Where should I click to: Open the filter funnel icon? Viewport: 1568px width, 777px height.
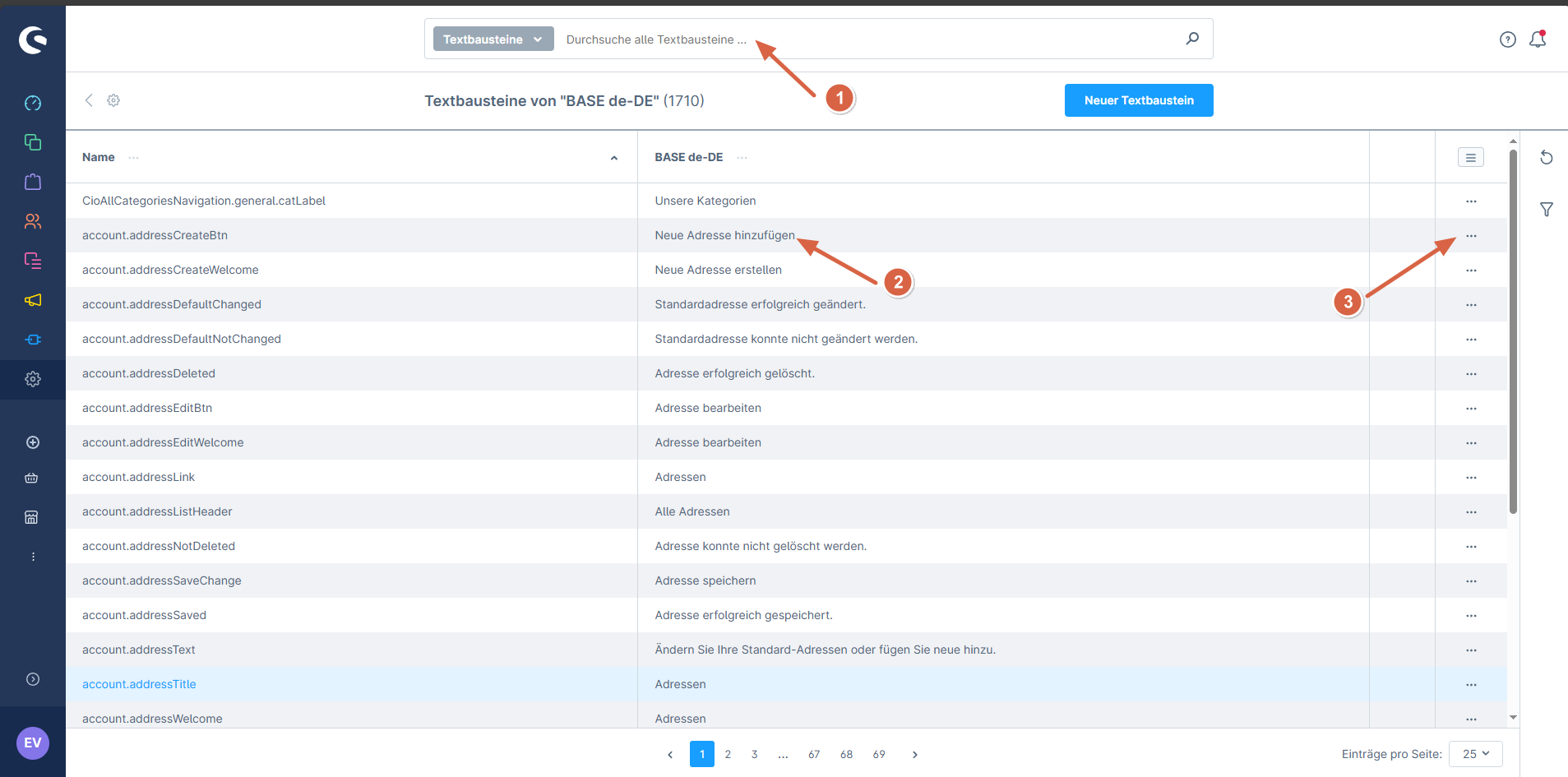point(1546,210)
